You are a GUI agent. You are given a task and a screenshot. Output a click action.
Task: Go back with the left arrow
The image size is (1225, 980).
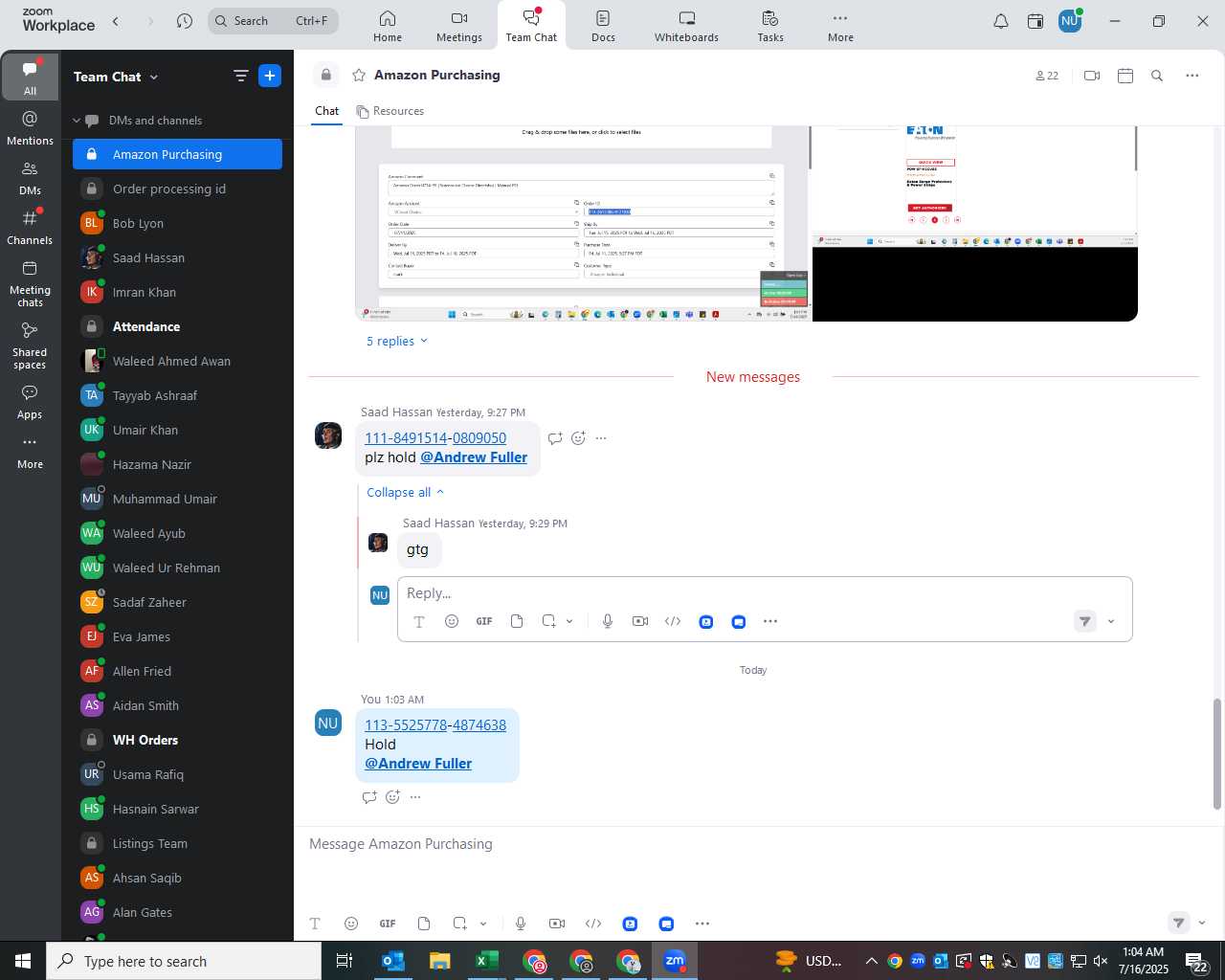click(x=116, y=21)
